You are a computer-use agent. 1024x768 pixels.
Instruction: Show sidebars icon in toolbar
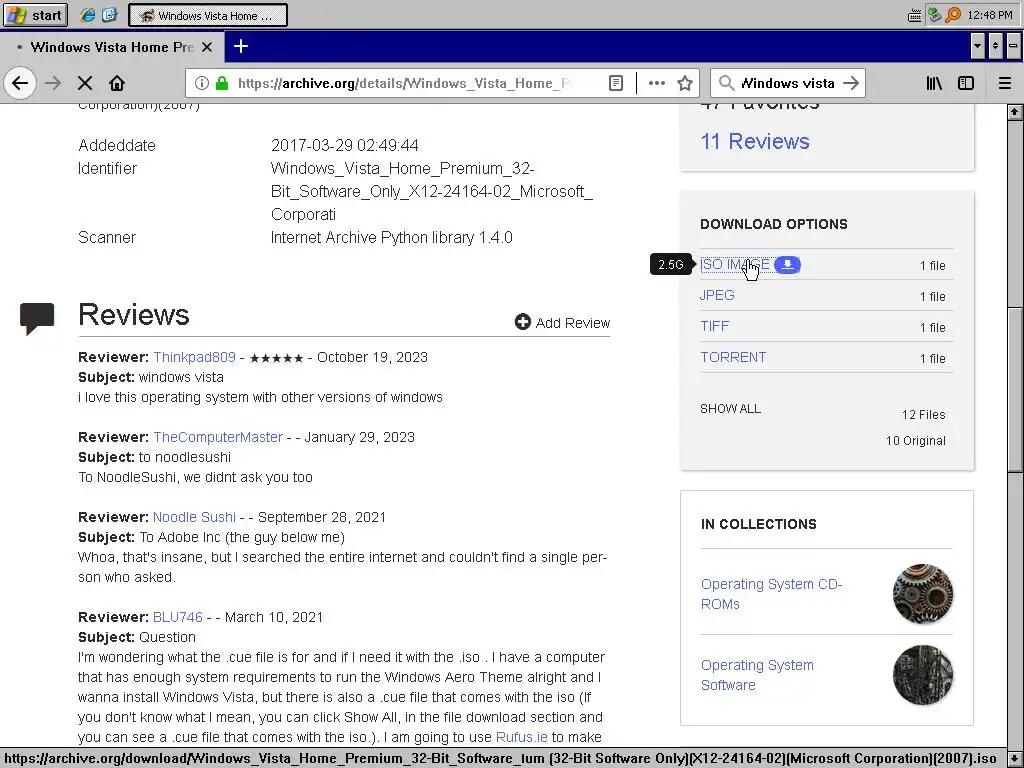966,83
